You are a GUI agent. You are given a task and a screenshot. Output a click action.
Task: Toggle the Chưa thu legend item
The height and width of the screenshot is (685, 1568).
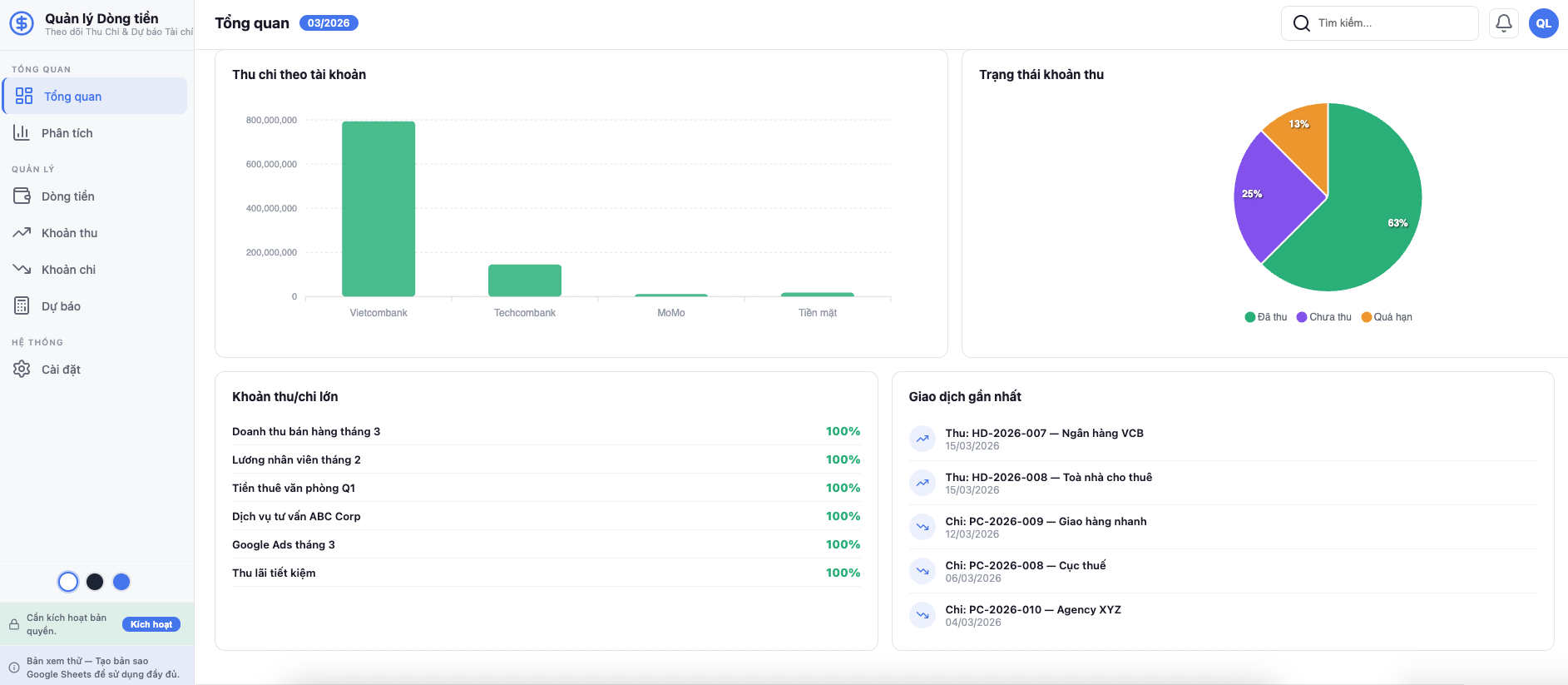[x=1323, y=317]
